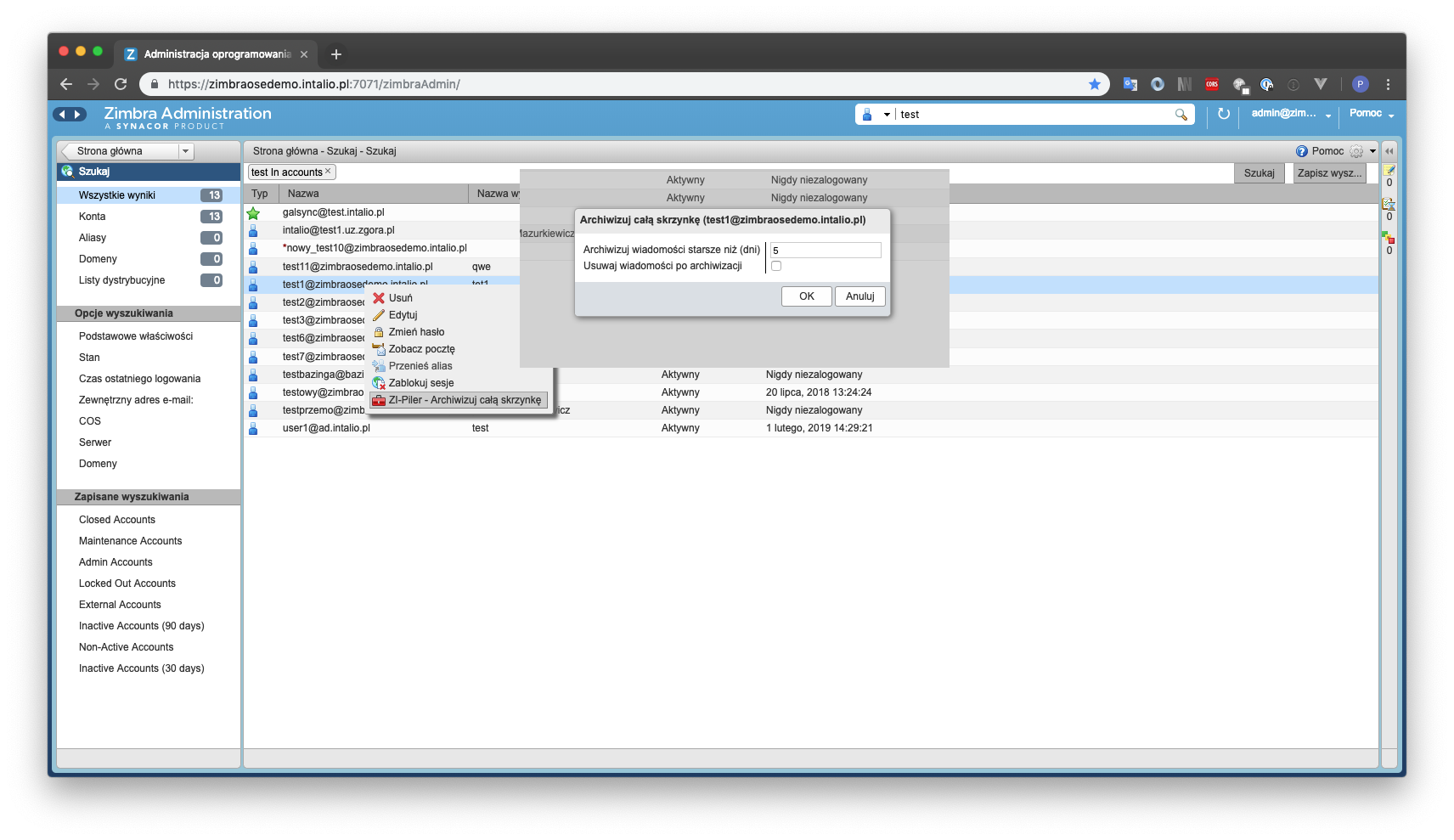
Task: Expand the search type dropdown arrow
Action: [887, 115]
